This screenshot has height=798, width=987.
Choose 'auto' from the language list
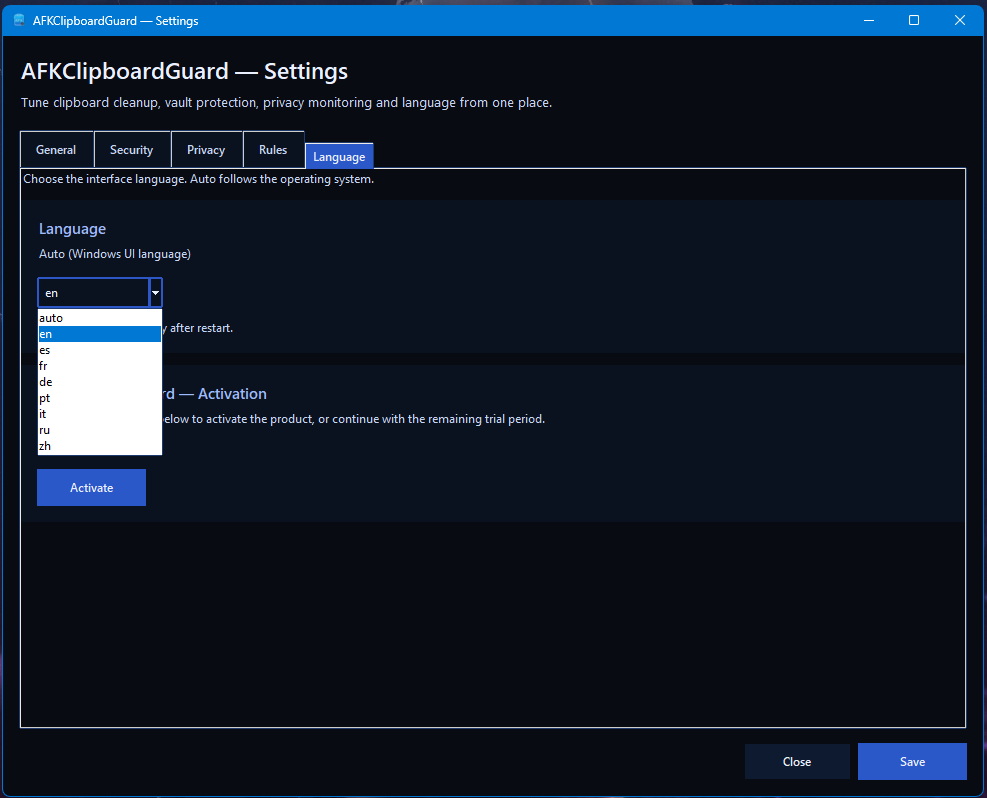coord(99,318)
